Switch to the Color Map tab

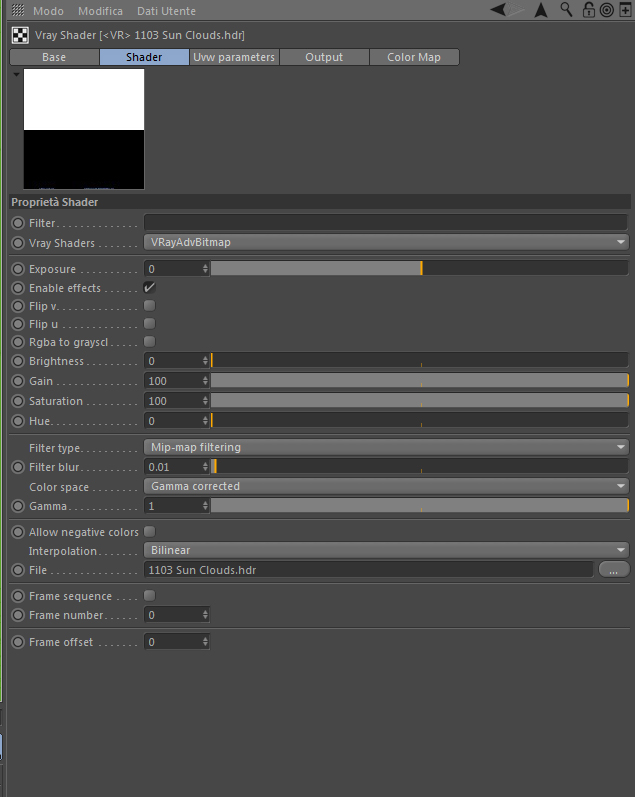414,57
